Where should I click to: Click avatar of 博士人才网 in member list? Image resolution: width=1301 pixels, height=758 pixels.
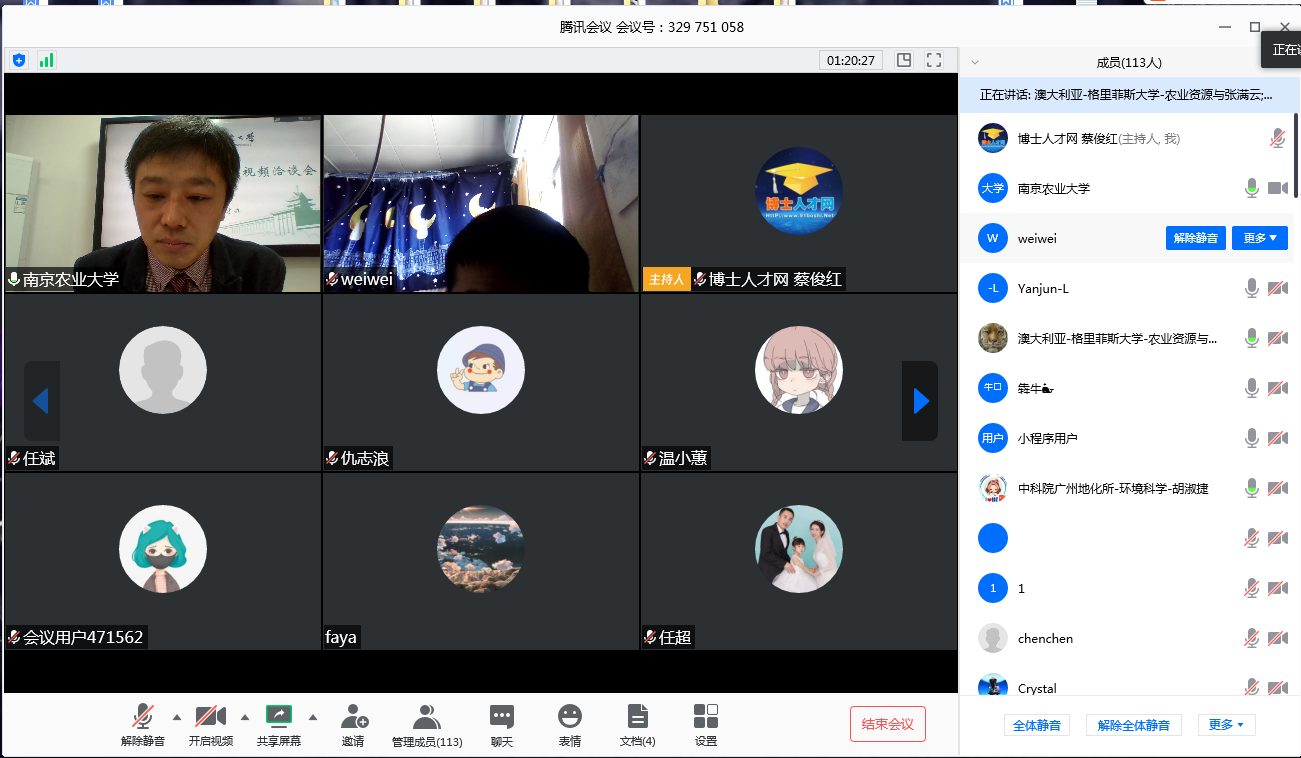tap(993, 138)
